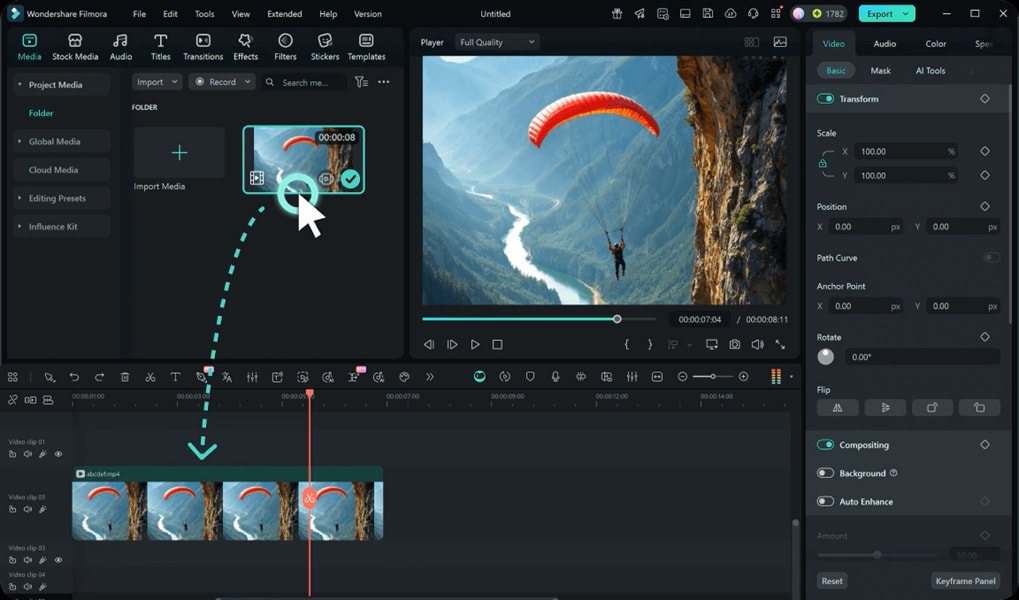Click the Redo icon in the toolbar
The image size is (1019, 600).
(x=99, y=377)
